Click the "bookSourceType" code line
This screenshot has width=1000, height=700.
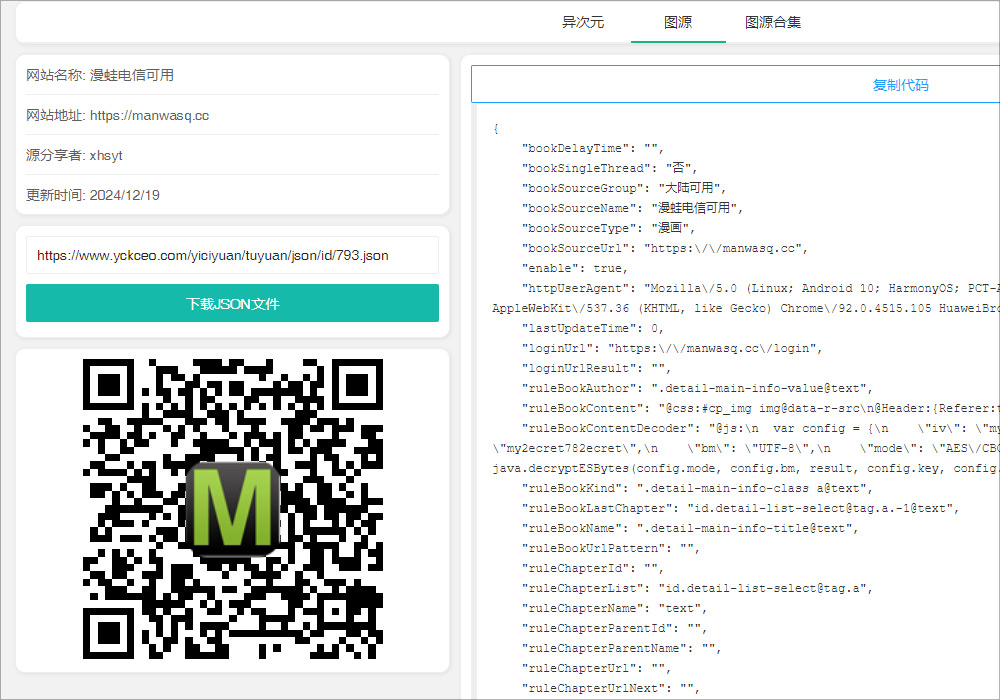pyautogui.click(x=608, y=228)
